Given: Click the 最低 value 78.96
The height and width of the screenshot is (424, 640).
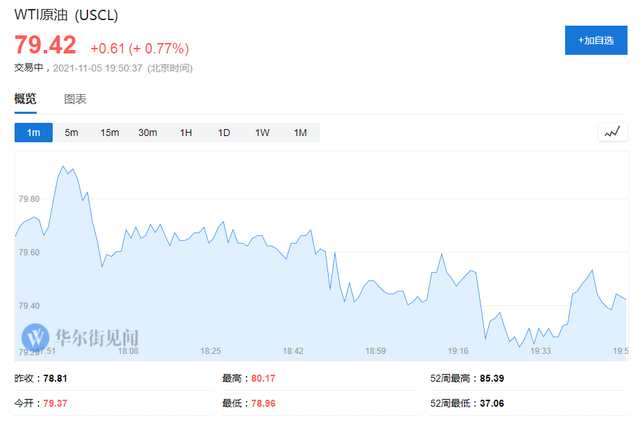Looking at the screenshot, I should pyautogui.click(x=263, y=403).
